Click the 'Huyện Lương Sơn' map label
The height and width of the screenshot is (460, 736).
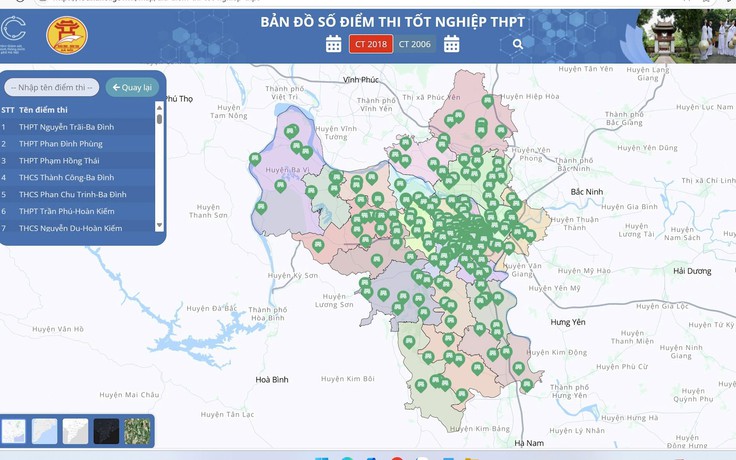(x=334, y=300)
